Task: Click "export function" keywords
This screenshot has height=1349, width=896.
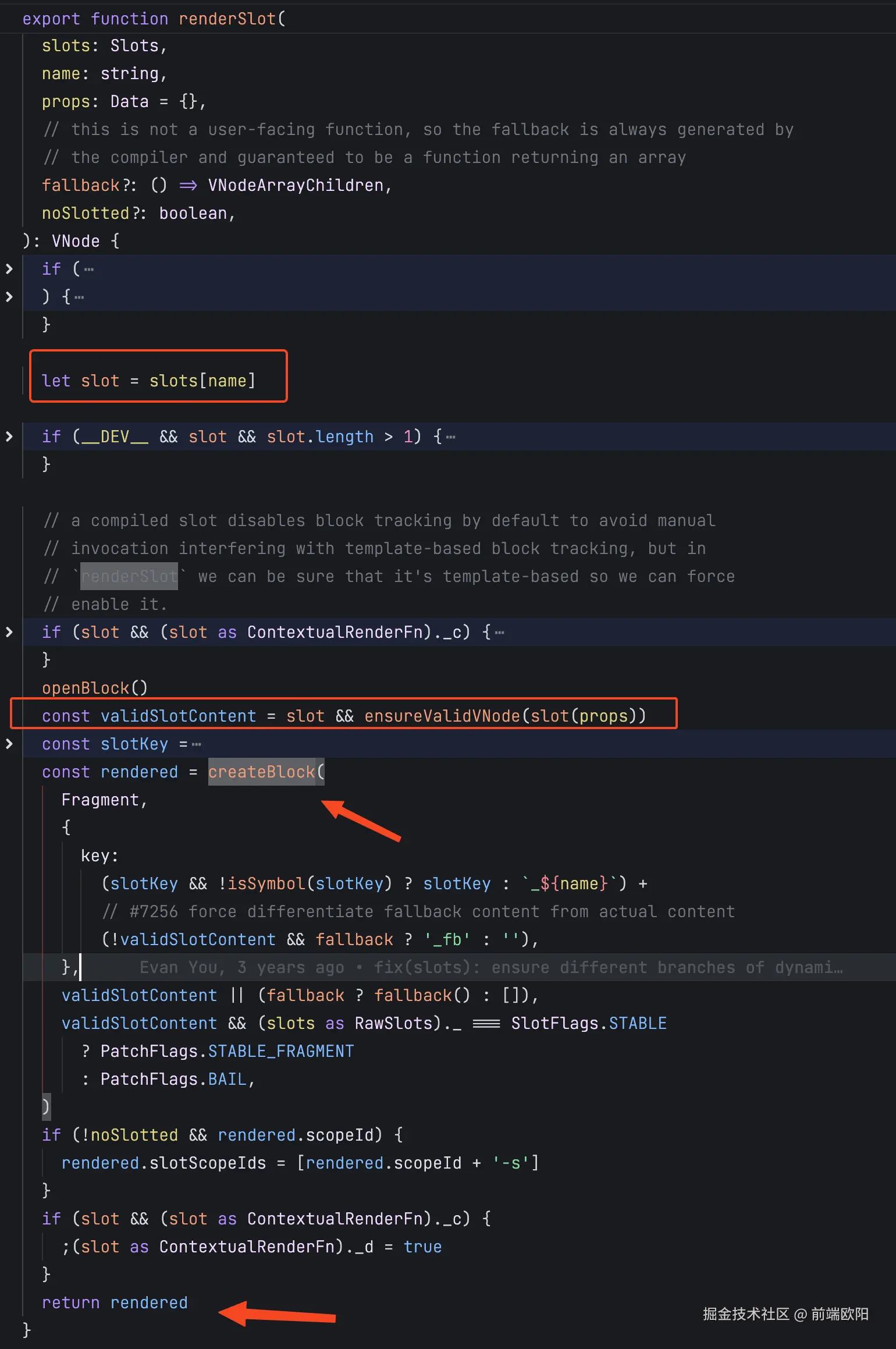Action: (x=95, y=19)
